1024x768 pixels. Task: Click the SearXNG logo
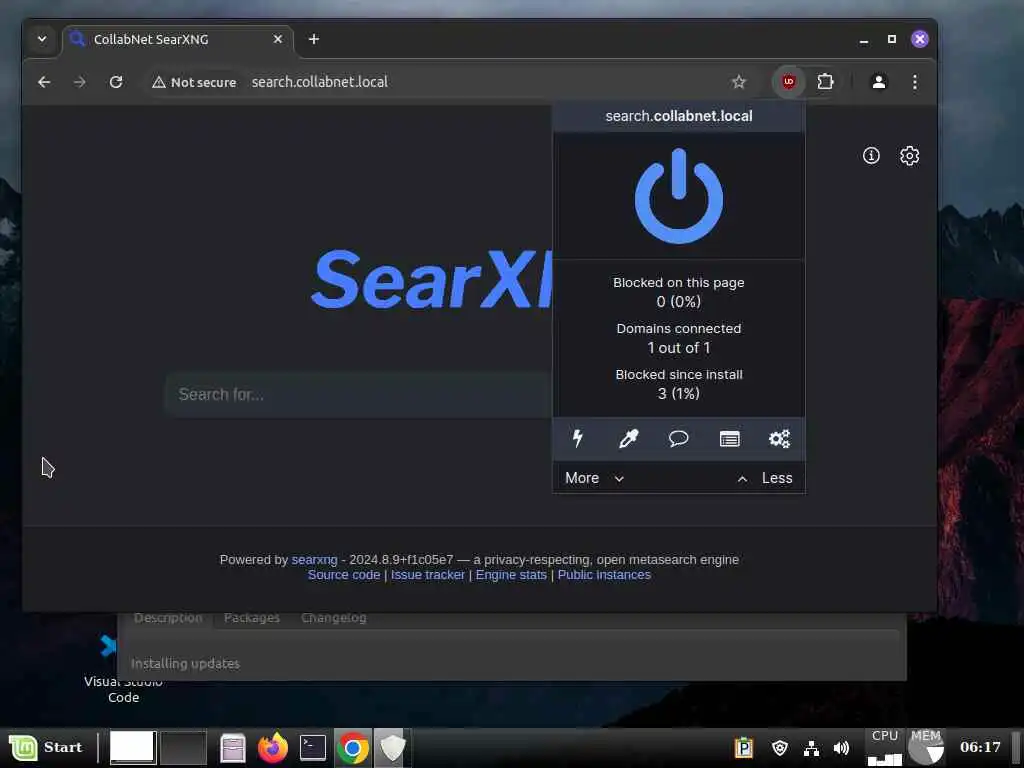pyautogui.click(x=432, y=279)
